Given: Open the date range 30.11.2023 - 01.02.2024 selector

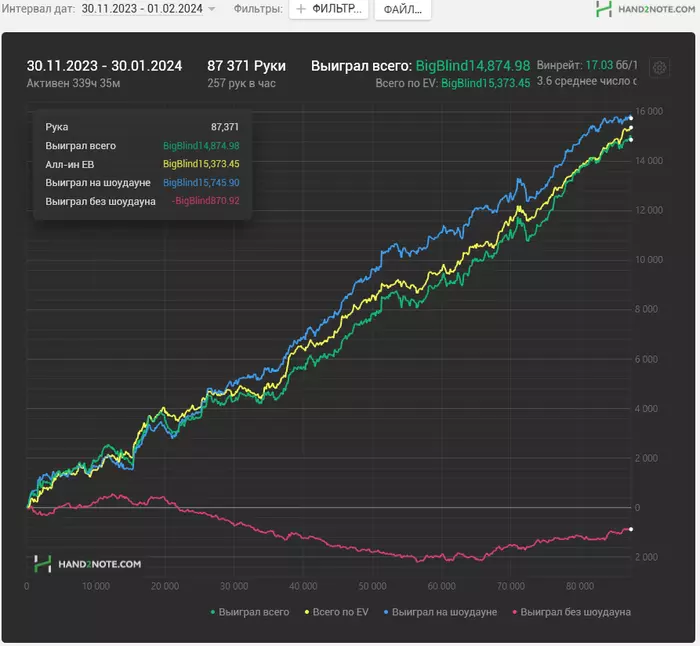Looking at the screenshot, I should click(142, 9).
